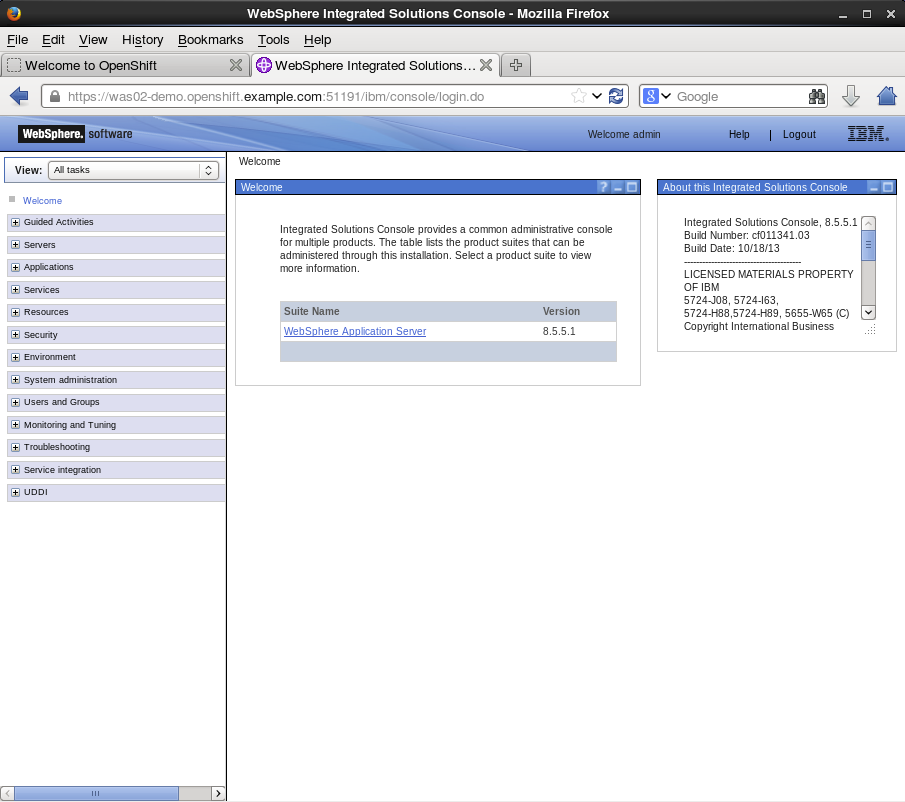This screenshot has height=802, width=905.
Task: Go to the browser Home icon
Action: coord(887,96)
